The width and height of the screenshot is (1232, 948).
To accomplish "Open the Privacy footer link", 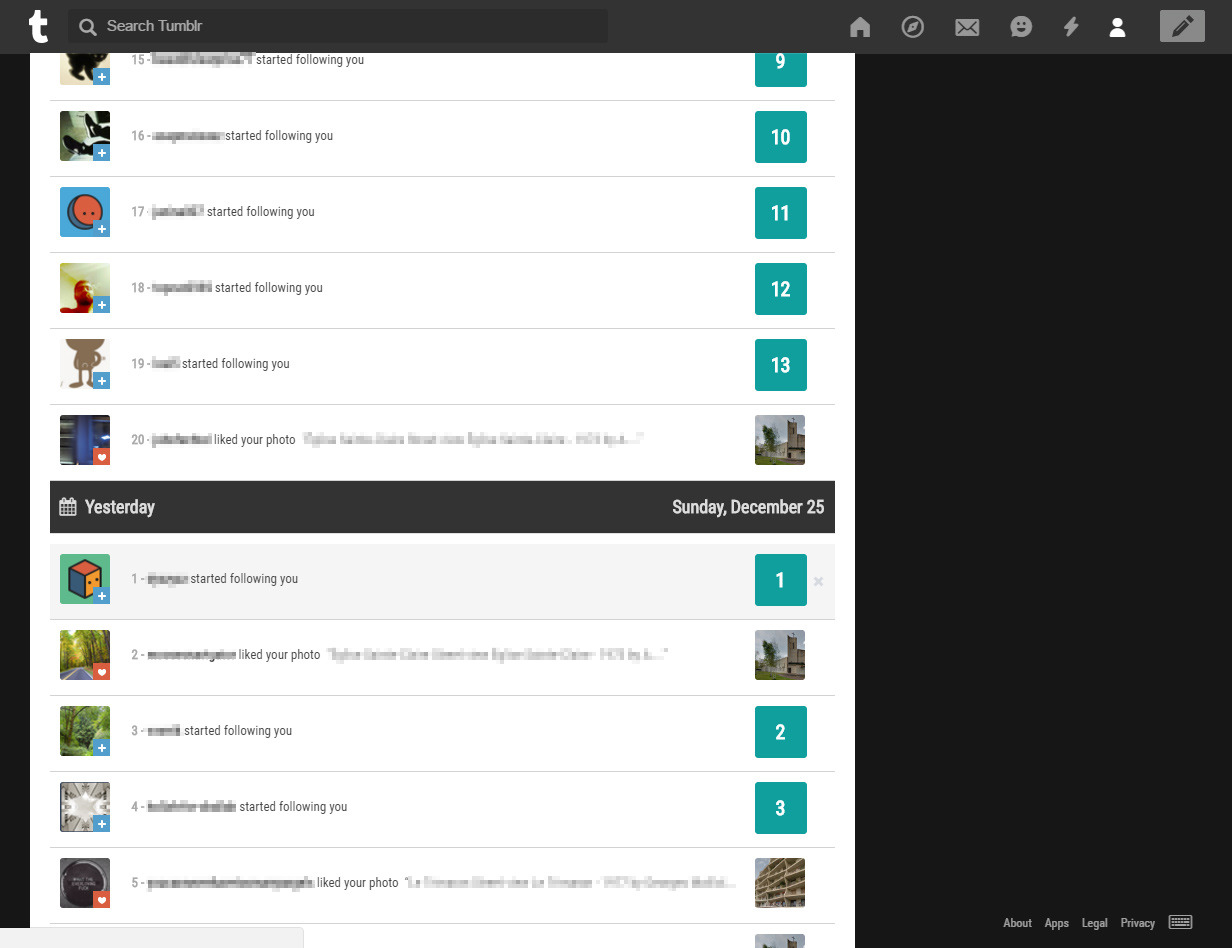I will pos(1138,923).
